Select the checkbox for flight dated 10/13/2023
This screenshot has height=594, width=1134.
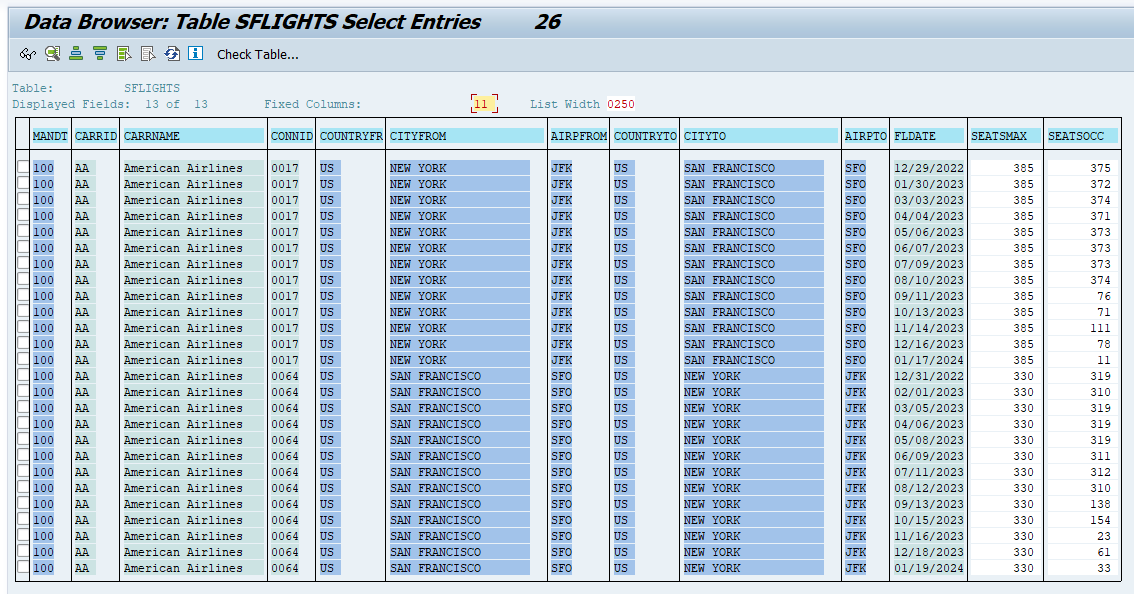[x=23, y=312]
